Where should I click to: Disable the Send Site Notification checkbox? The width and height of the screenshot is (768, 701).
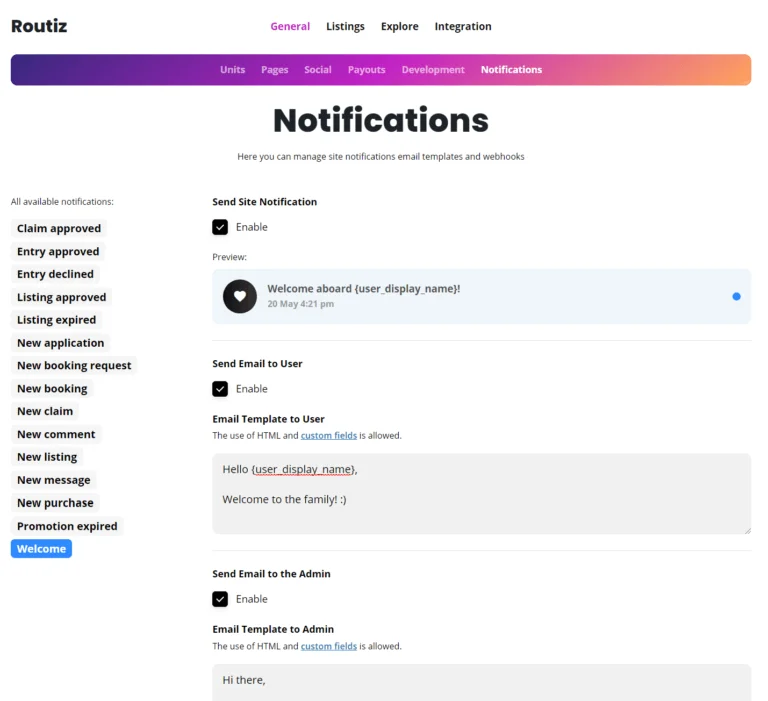220,227
